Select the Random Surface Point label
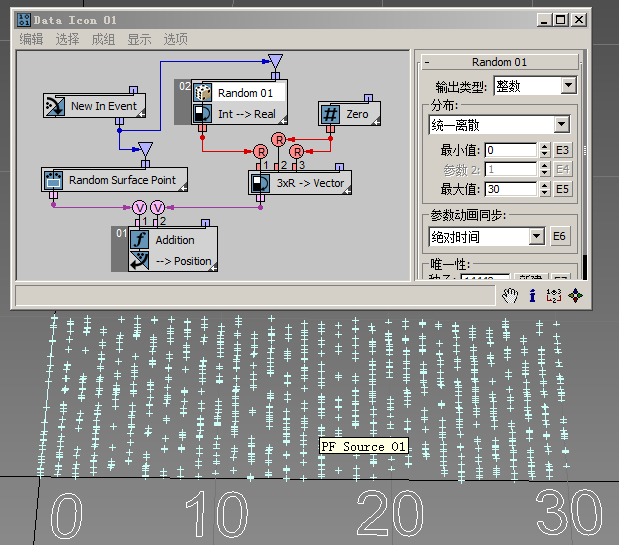The width and height of the screenshot is (619, 545). (x=122, y=180)
